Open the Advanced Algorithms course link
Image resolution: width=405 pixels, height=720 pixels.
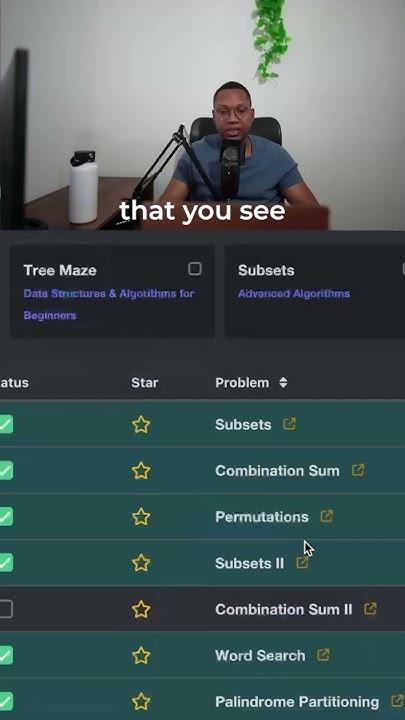[294, 293]
